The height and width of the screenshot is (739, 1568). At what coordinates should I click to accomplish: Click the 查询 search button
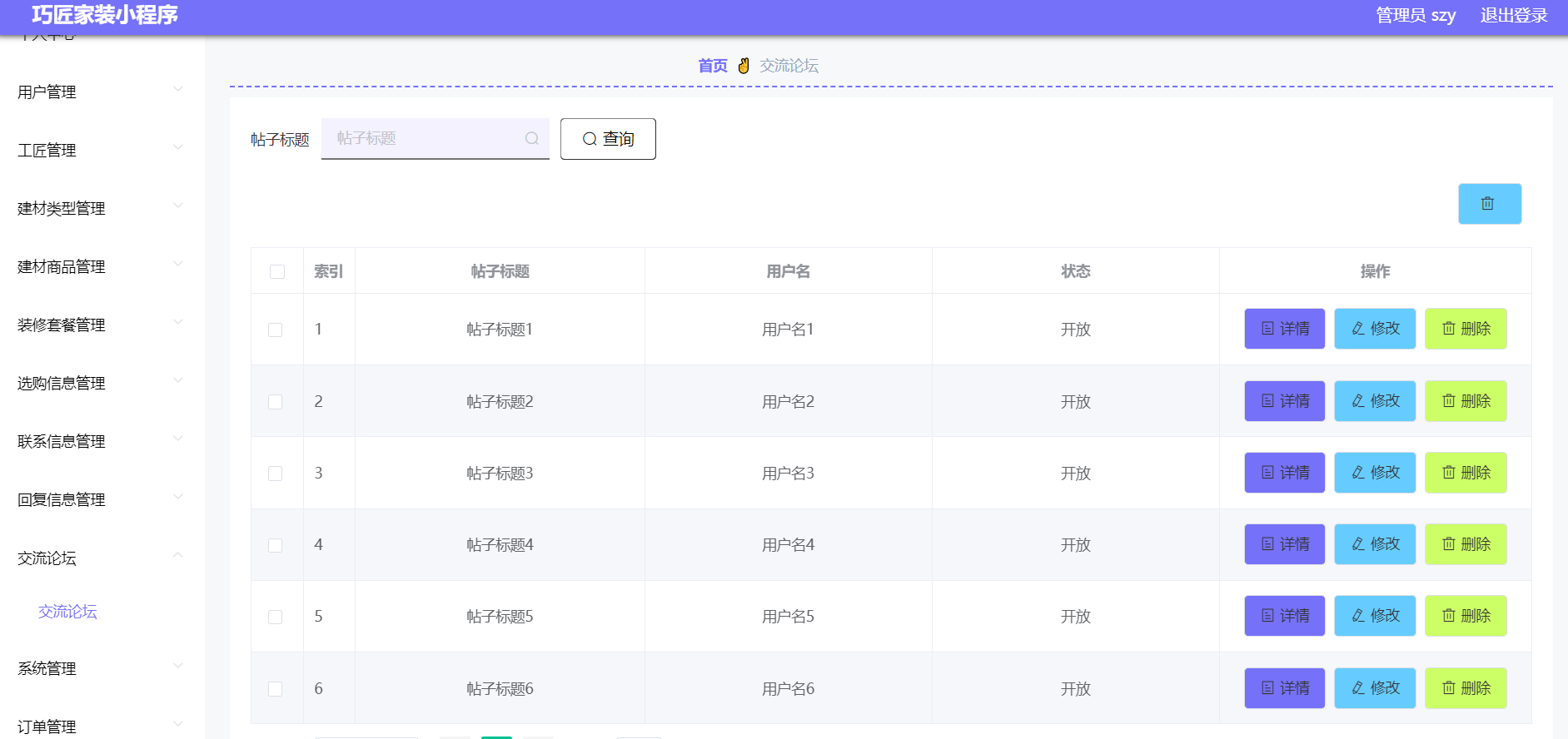[x=608, y=139]
